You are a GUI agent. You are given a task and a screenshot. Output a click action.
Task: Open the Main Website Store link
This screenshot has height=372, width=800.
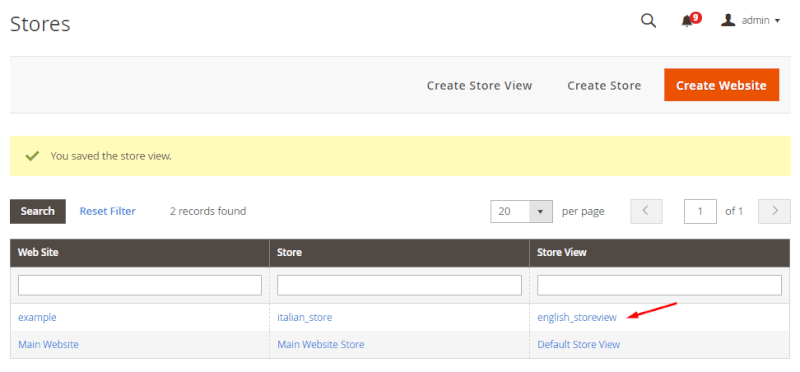coord(321,344)
